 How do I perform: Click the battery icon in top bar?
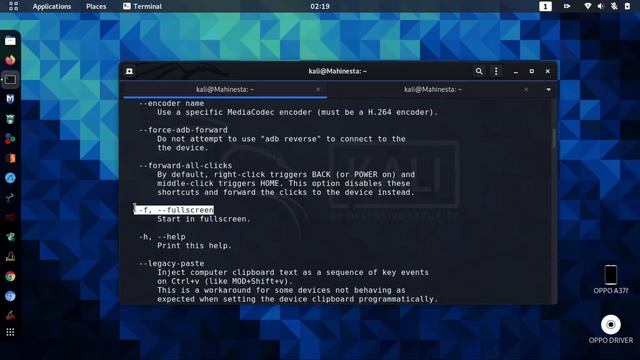click(x=627, y=6)
